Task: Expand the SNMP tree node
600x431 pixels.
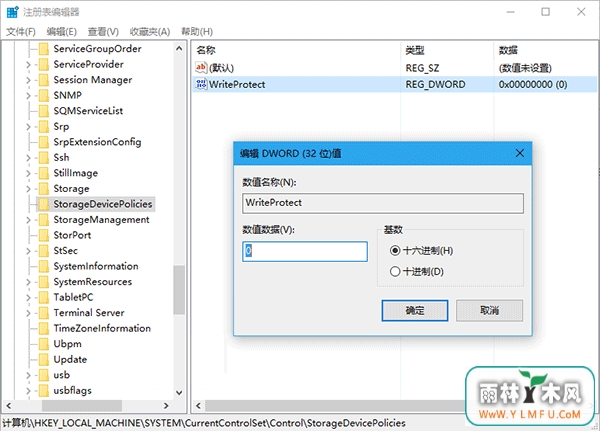Action: (28, 96)
